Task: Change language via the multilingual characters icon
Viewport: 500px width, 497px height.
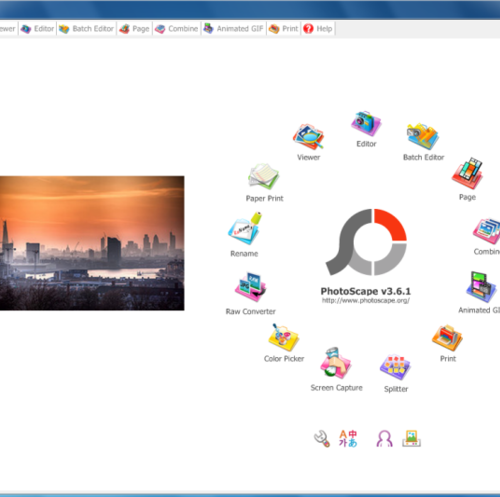Action: [348, 438]
